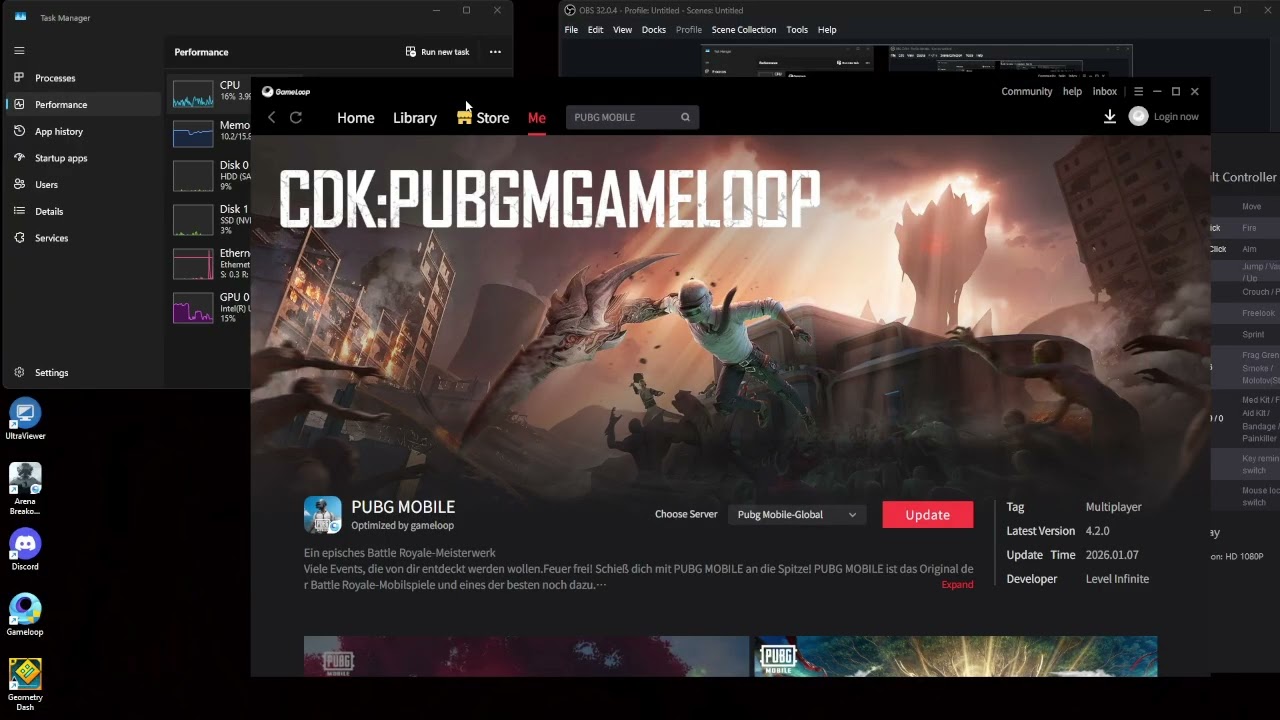
Task: Open OBS Help menu
Action: (827, 30)
